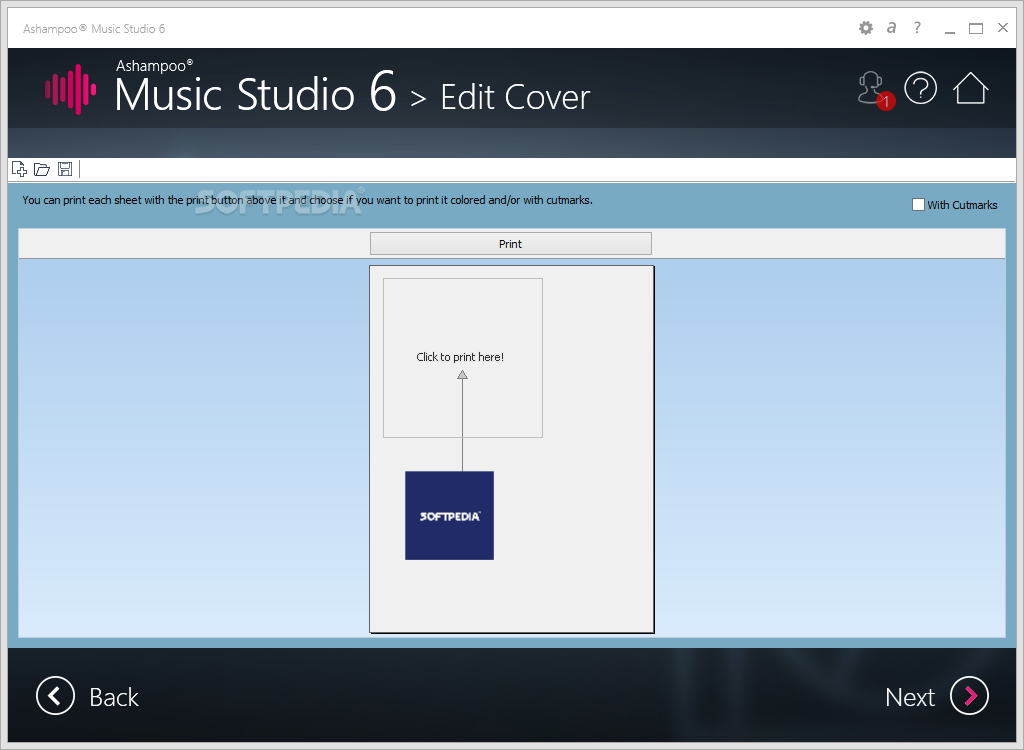The width and height of the screenshot is (1024, 750).
Task: Click the Music Studio 6 title text
Action: point(255,93)
